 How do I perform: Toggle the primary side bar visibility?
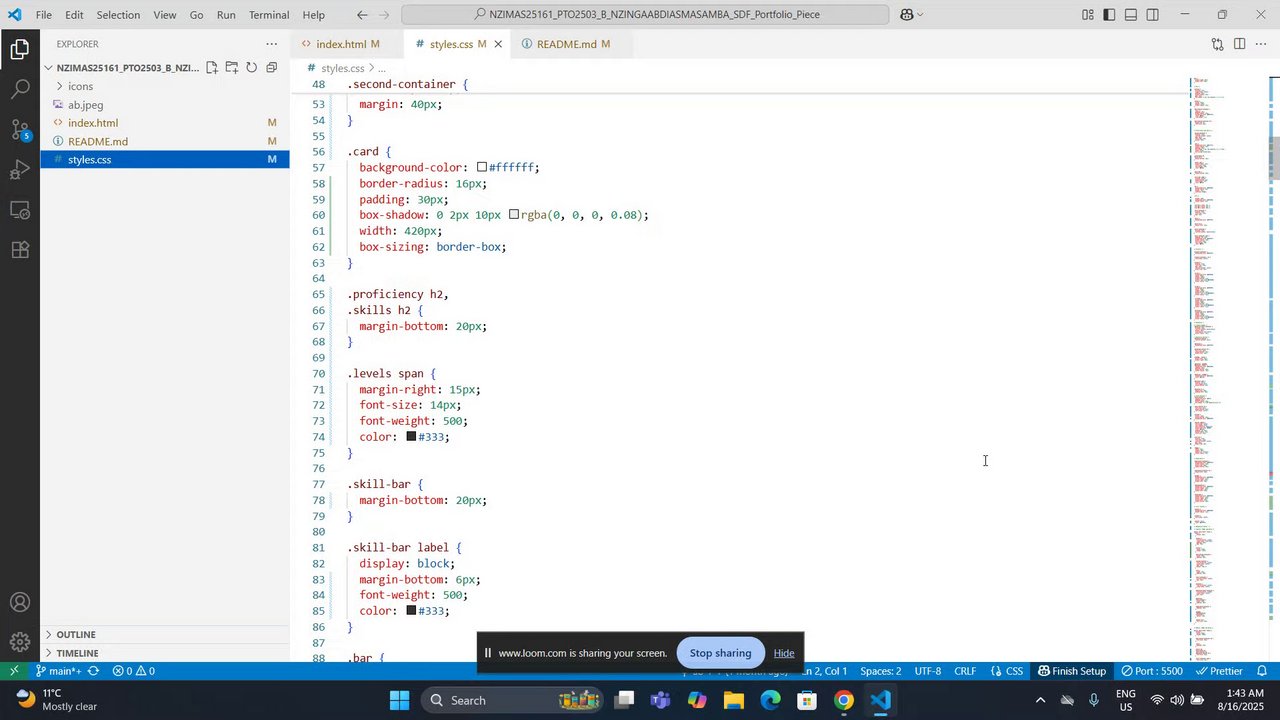[x=1109, y=15]
